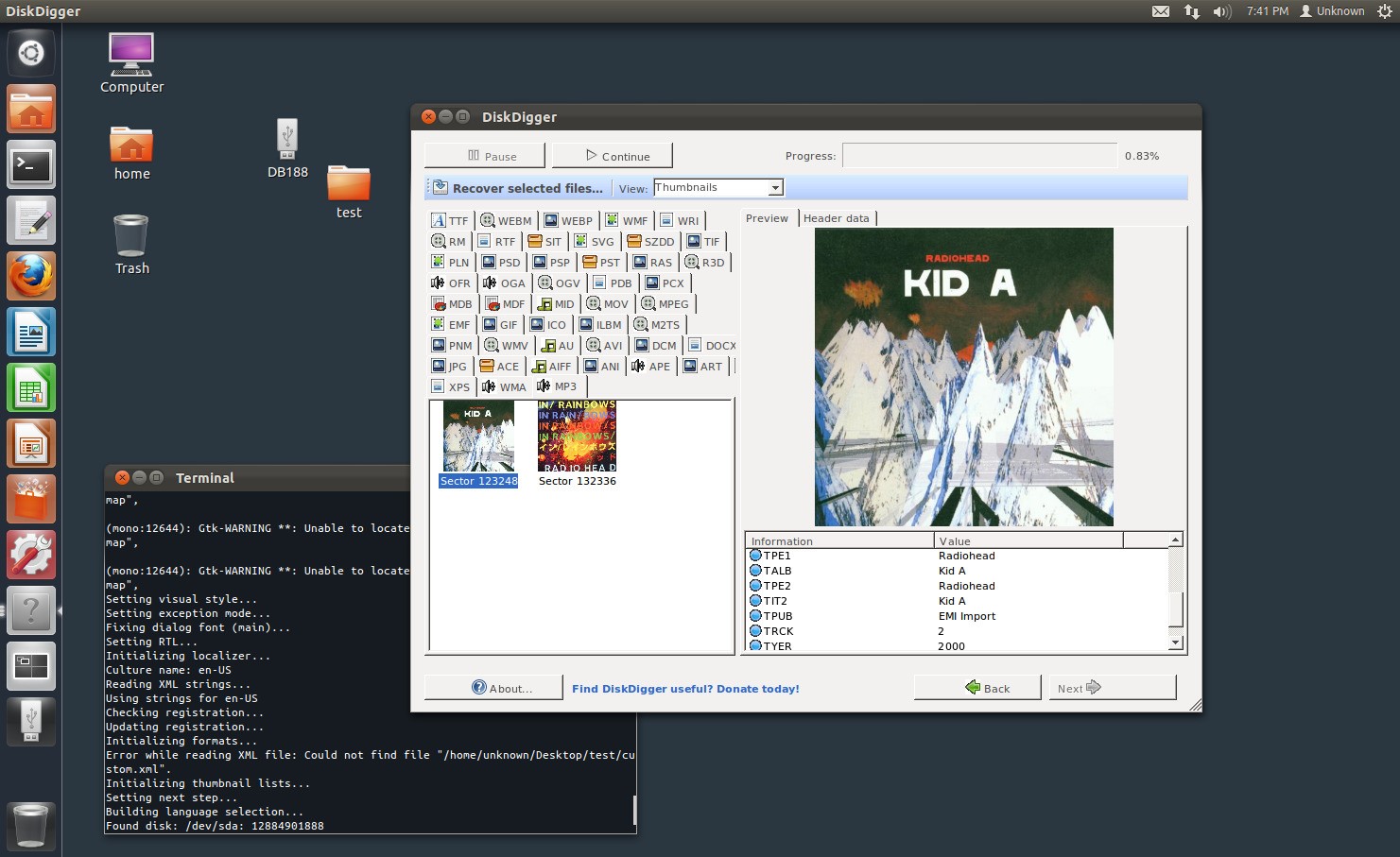Open the network indicator in top panel
This screenshot has height=857, width=1400.
click(1191, 11)
